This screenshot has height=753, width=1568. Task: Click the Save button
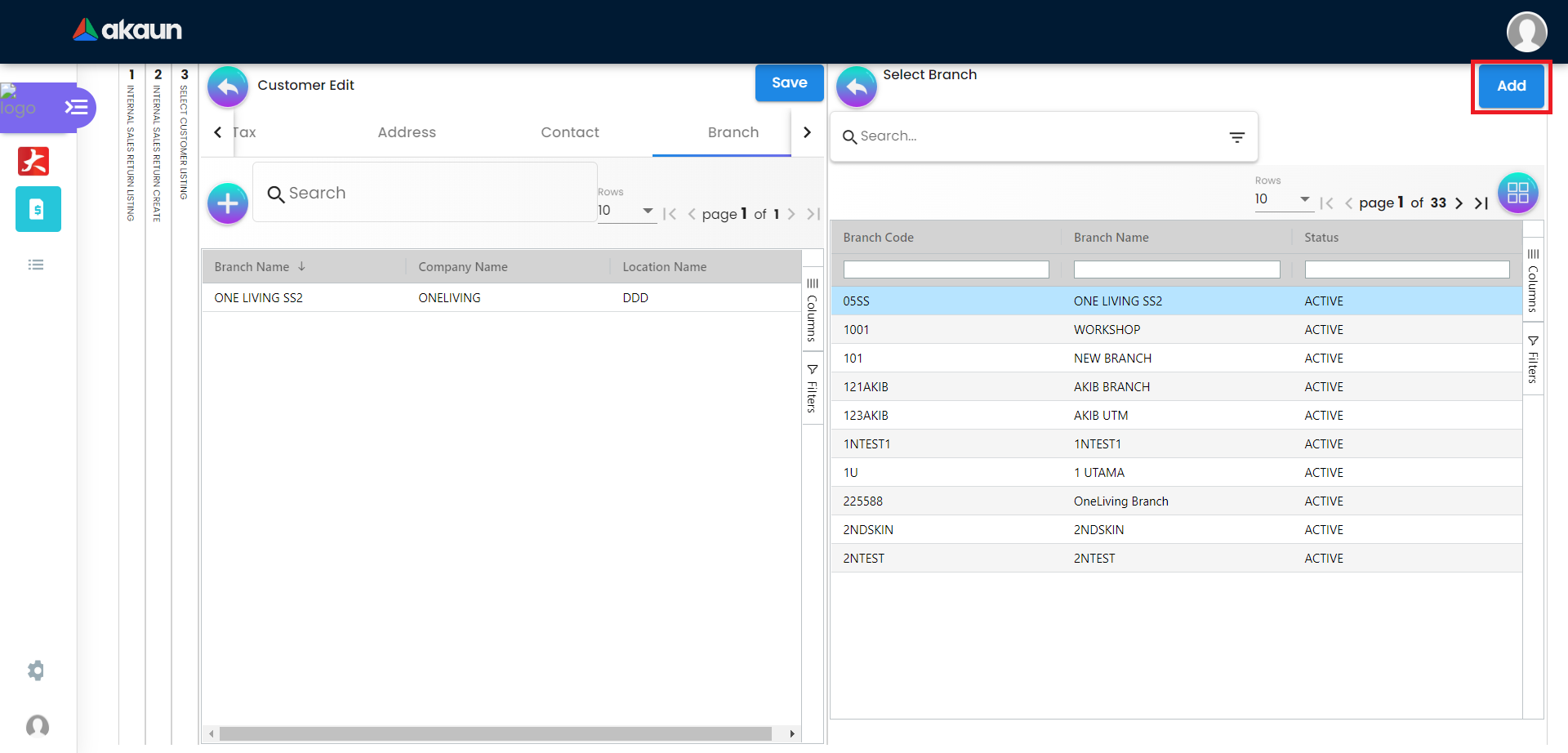click(789, 83)
